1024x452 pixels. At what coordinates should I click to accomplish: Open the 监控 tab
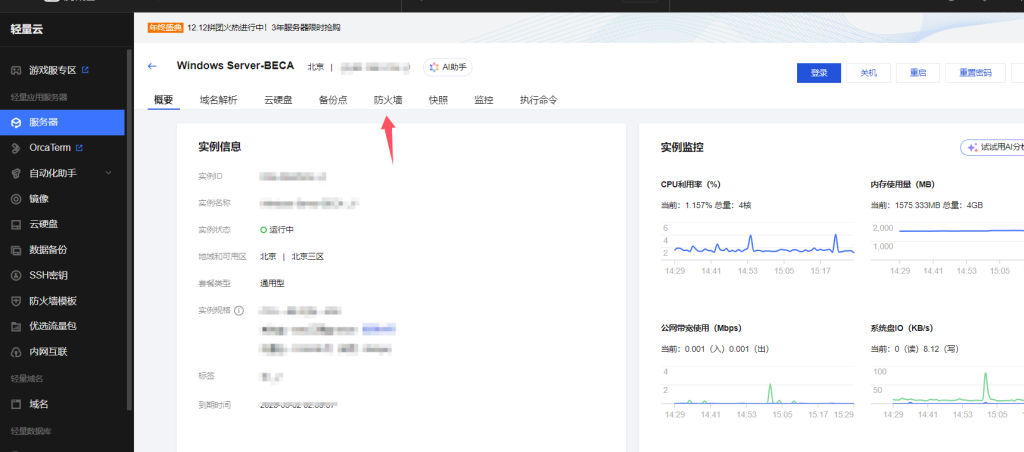point(484,100)
